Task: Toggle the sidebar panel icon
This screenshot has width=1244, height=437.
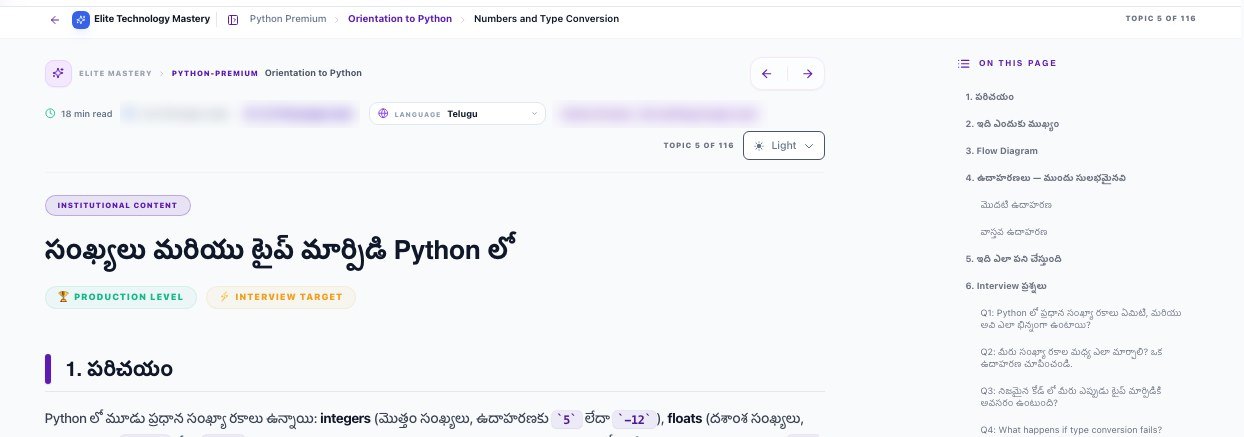Action: pyautogui.click(x=233, y=19)
